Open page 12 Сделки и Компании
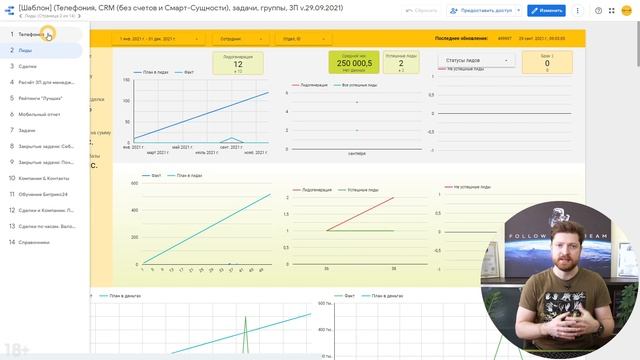 41,210
